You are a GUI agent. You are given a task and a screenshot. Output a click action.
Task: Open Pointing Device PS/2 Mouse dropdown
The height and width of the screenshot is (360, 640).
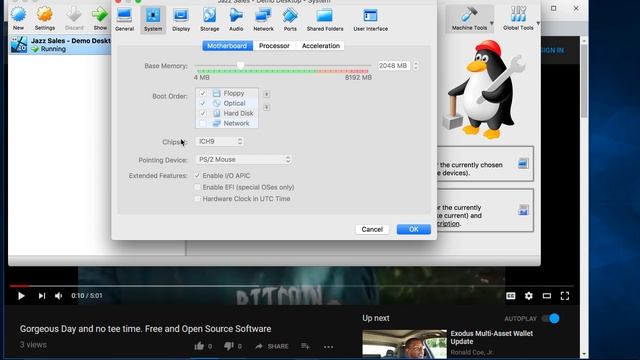click(243, 159)
